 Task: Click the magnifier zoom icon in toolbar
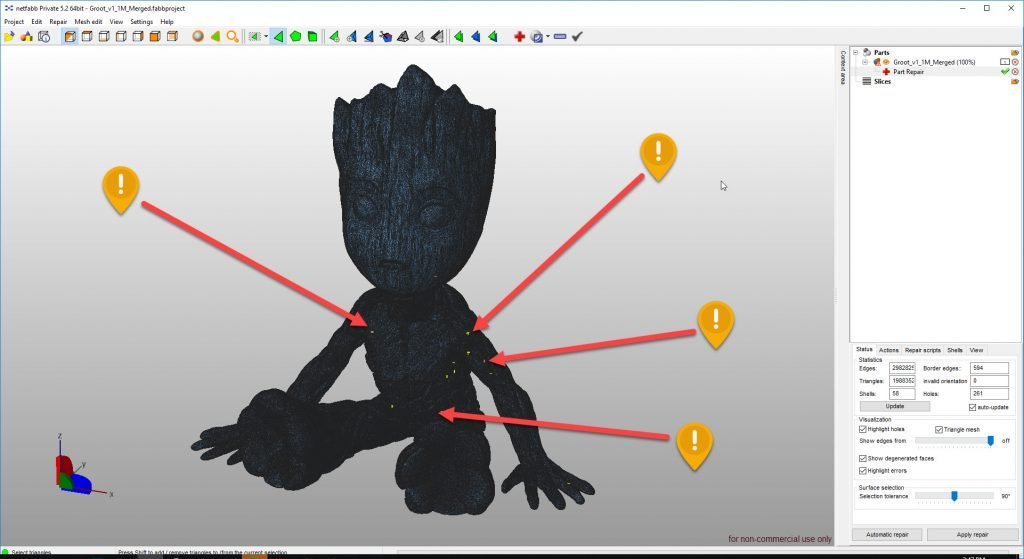(x=232, y=36)
